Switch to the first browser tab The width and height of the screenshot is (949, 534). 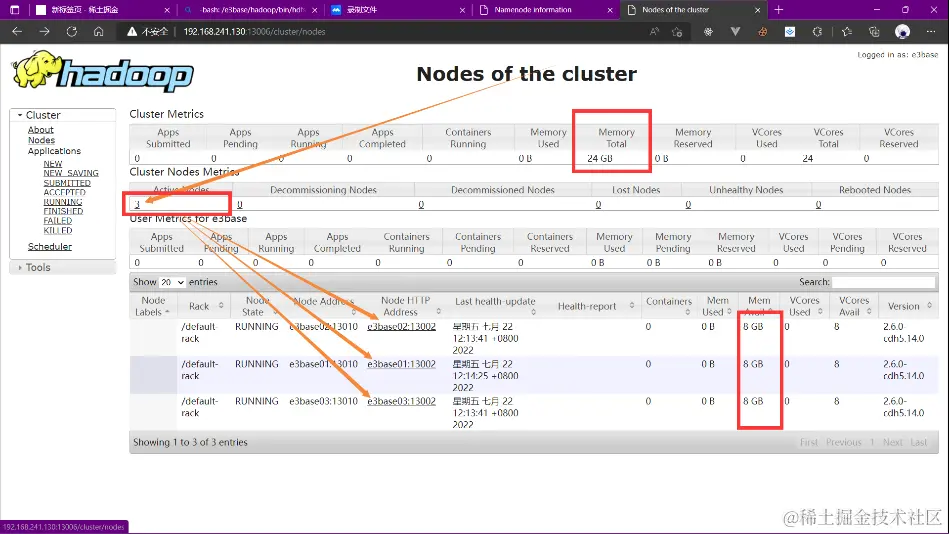click(x=85, y=10)
